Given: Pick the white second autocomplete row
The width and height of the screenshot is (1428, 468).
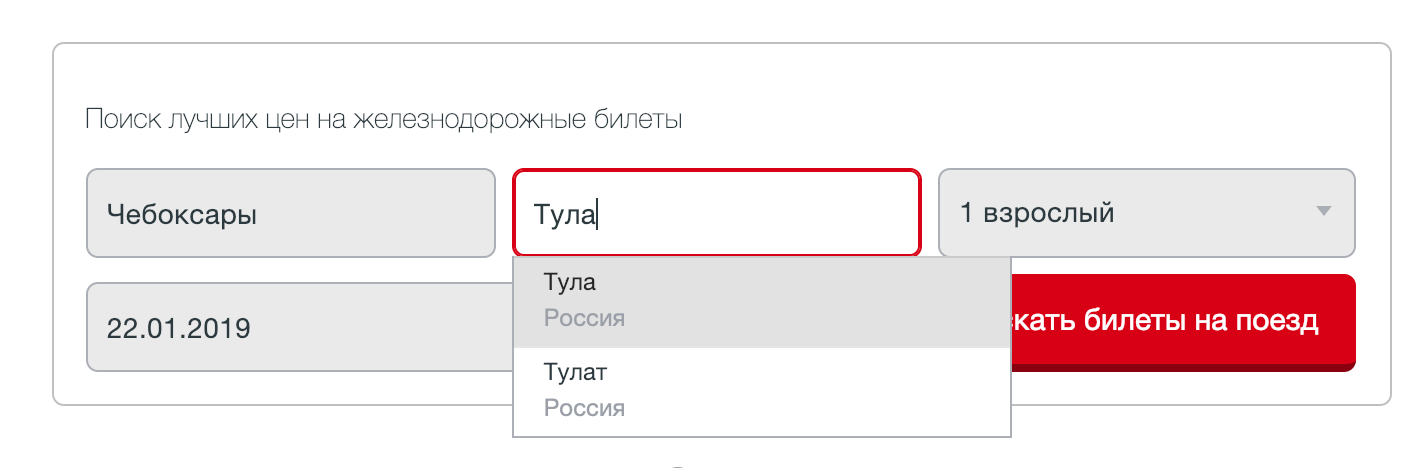Looking at the screenshot, I should (x=762, y=391).
